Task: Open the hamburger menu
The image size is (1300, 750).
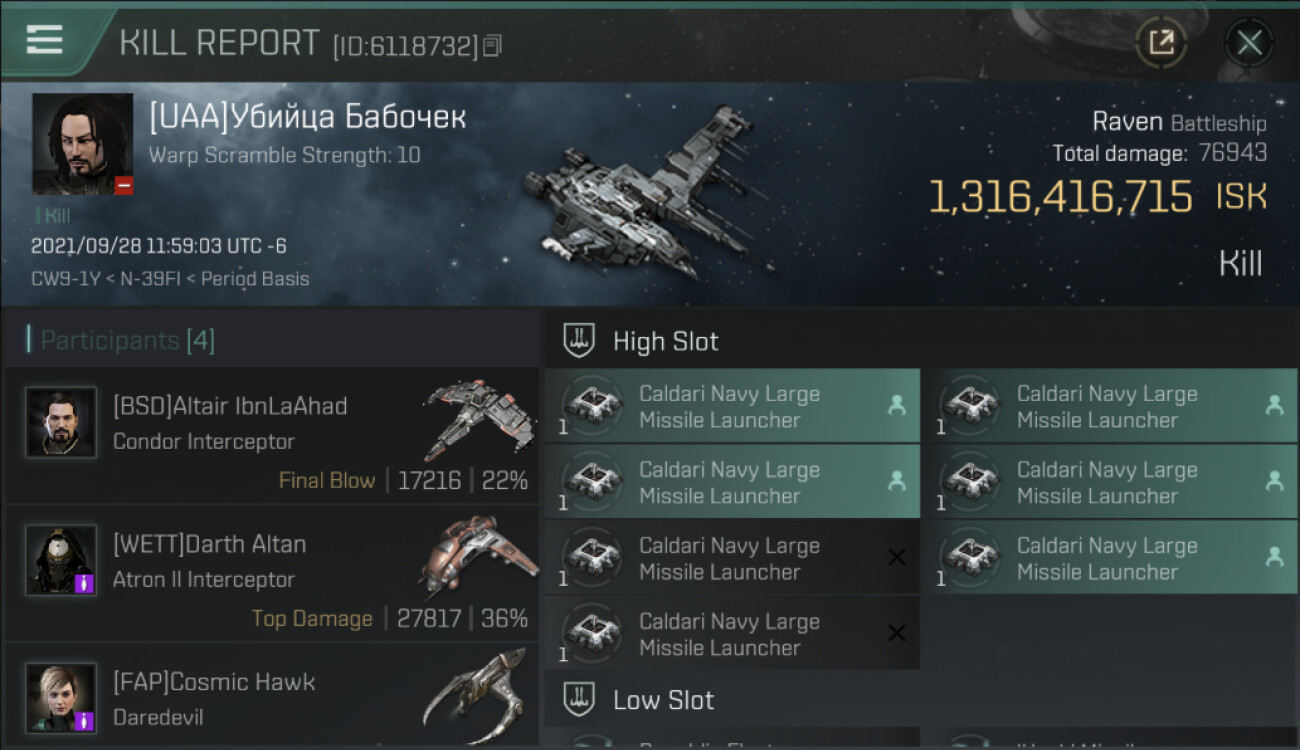Action: (44, 40)
